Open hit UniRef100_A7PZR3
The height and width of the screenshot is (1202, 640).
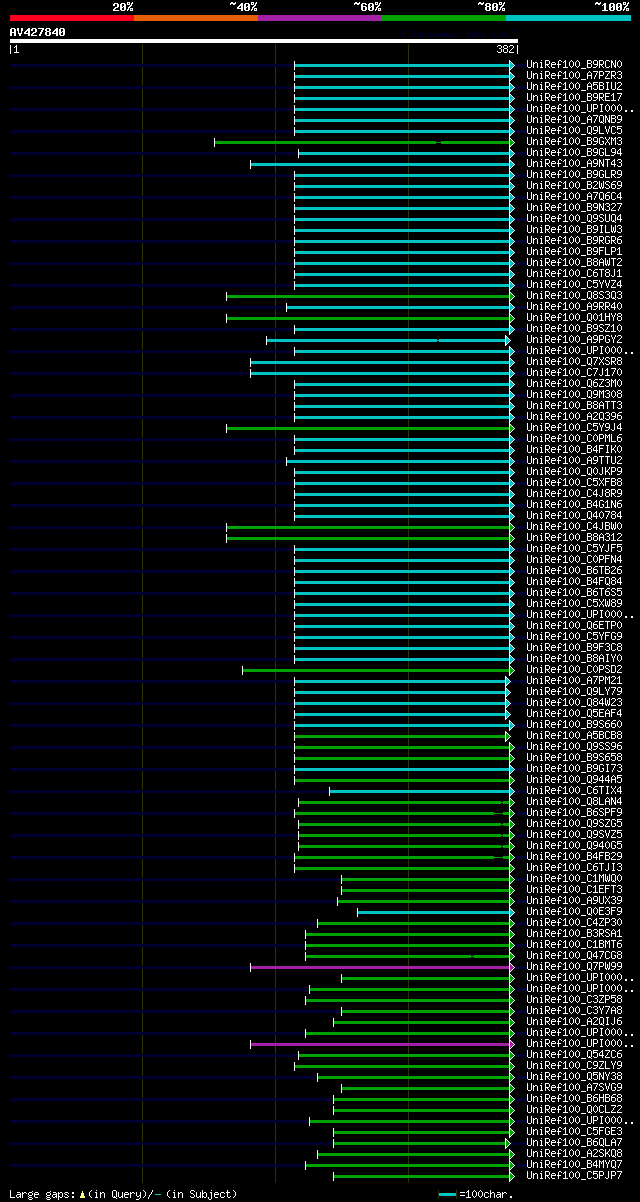(x=575, y=76)
